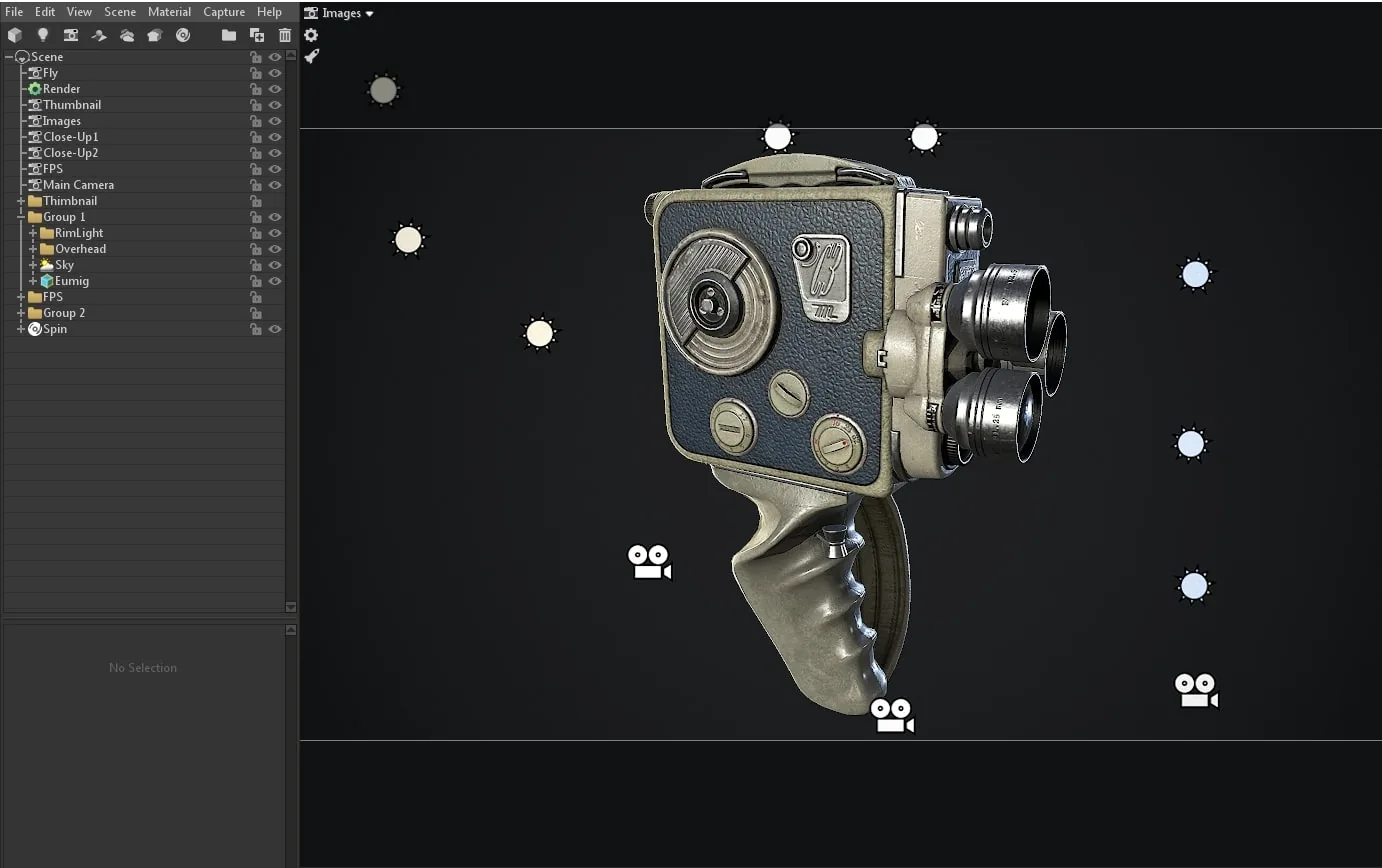1382x868 pixels.
Task: Lock the Sky object
Action: [256, 265]
